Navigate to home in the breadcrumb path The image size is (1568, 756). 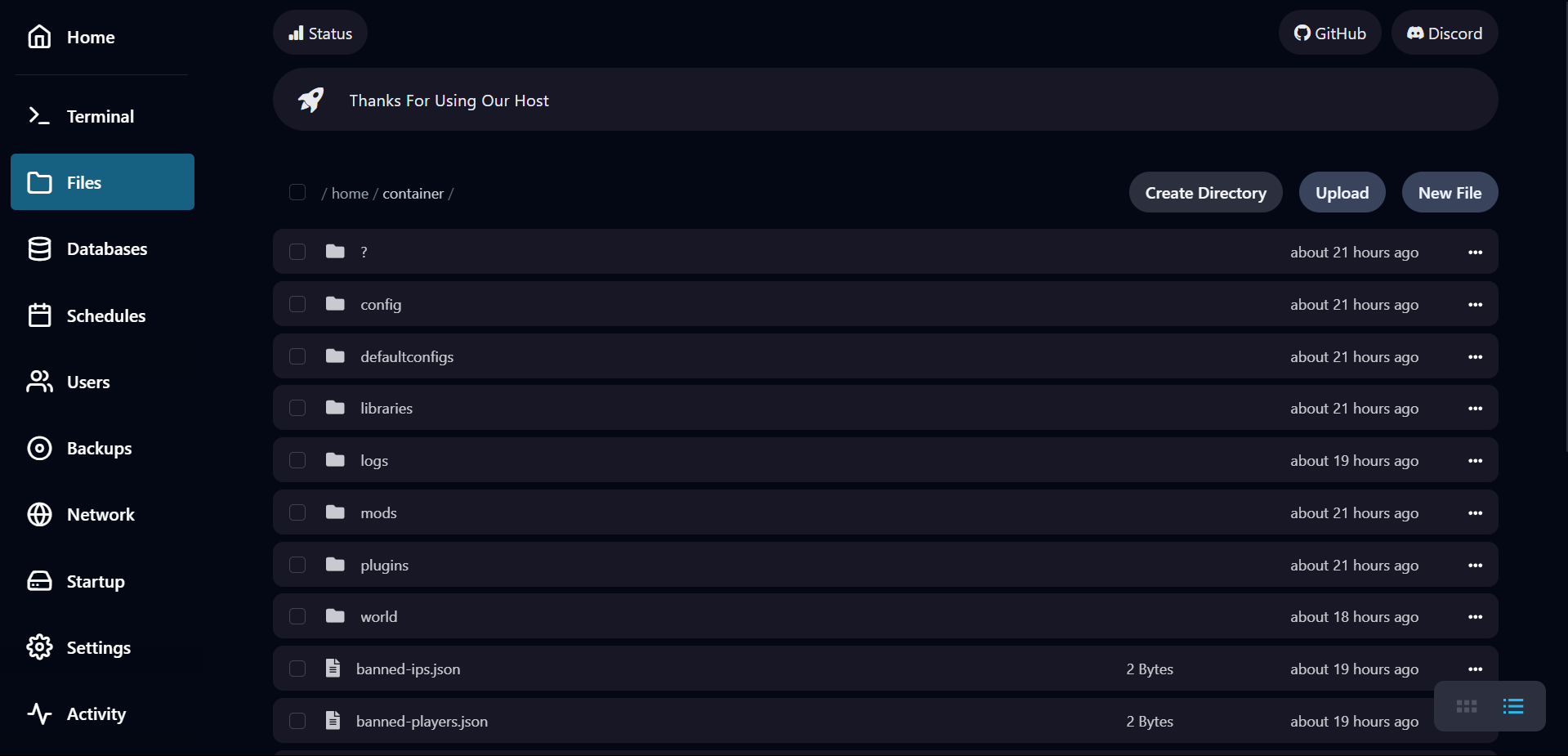coord(350,194)
